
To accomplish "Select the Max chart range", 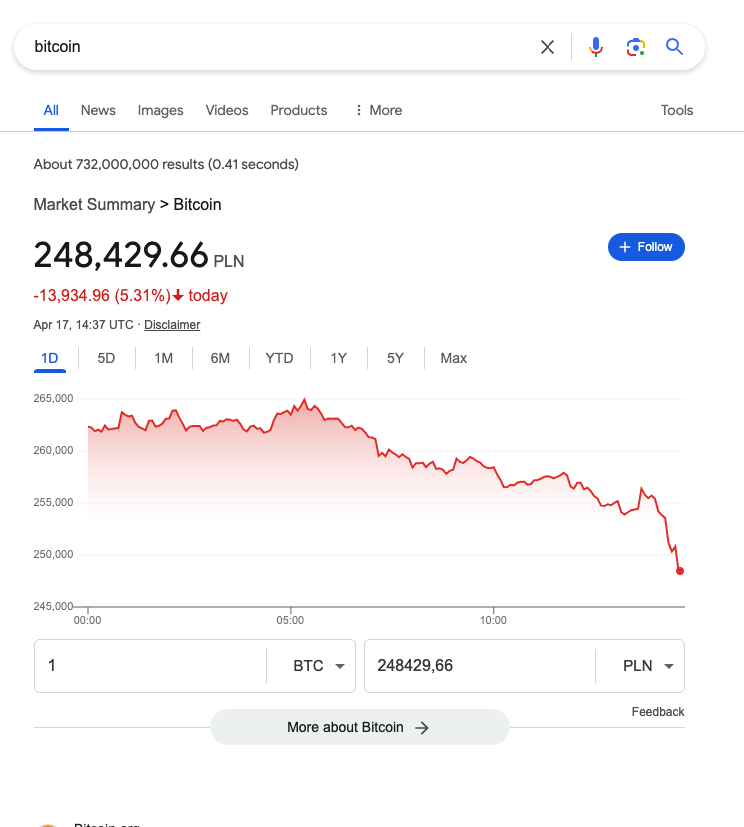I will (x=453, y=359).
